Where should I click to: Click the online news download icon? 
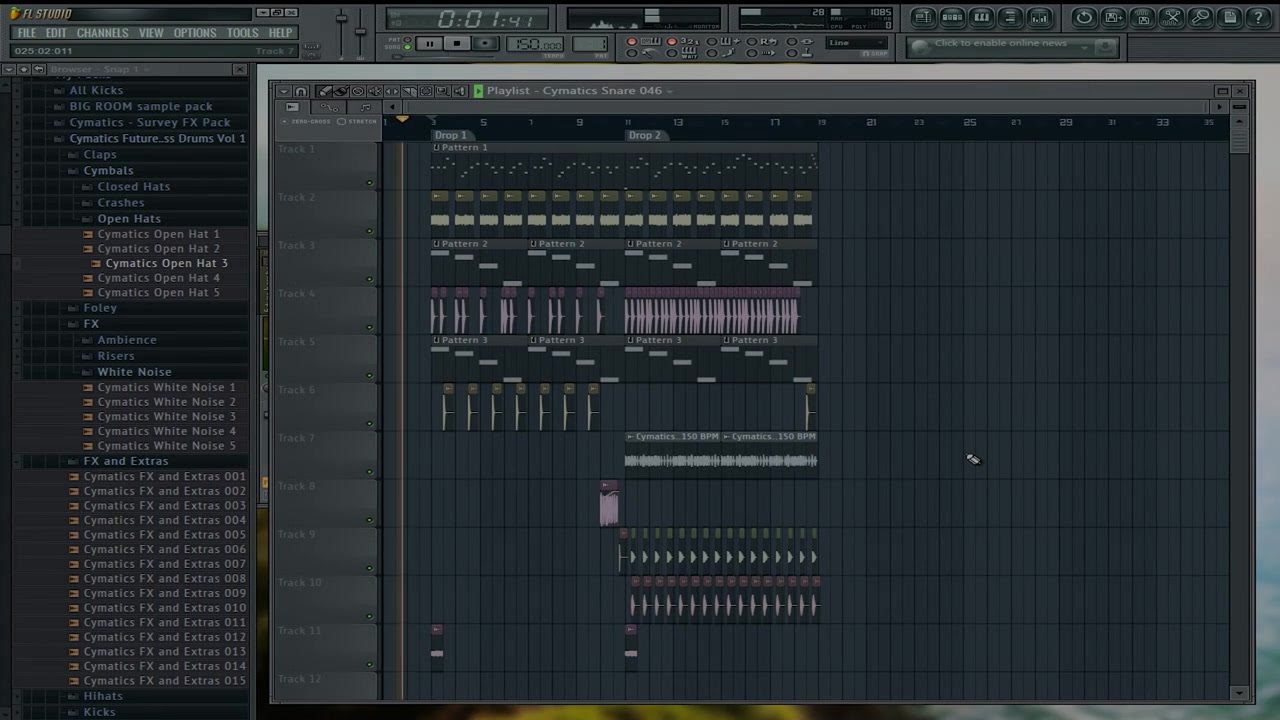pyautogui.click(x=1105, y=47)
